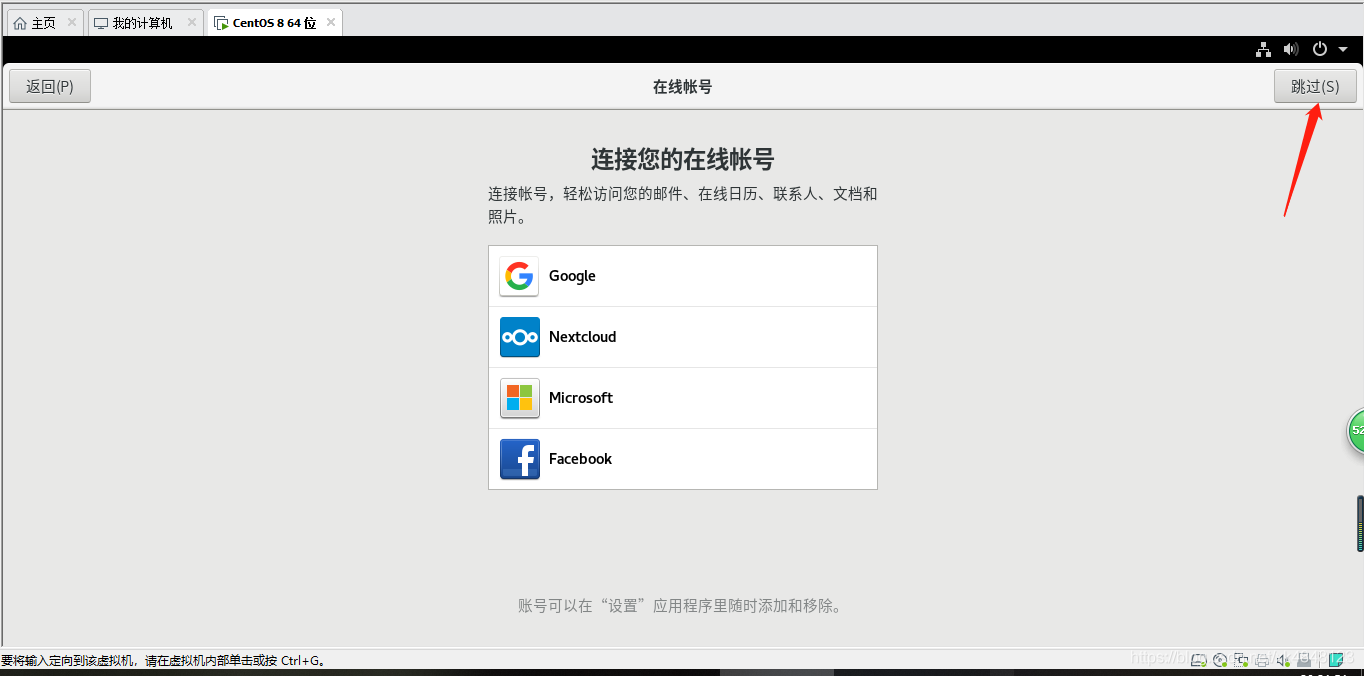1364x676 pixels.
Task: Expand the system menu arrow in top bar
Action: pyautogui.click(x=1343, y=49)
